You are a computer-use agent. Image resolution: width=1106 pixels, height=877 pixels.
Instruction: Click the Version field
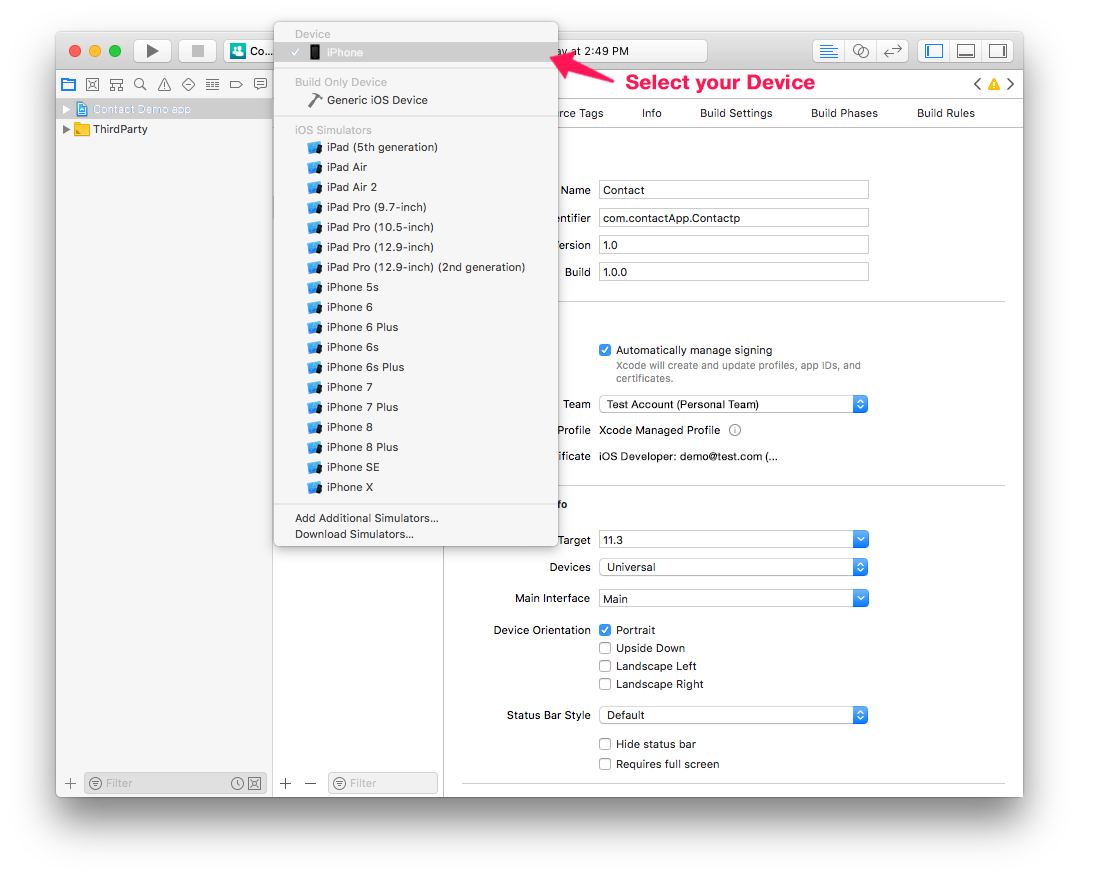[734, 245]
